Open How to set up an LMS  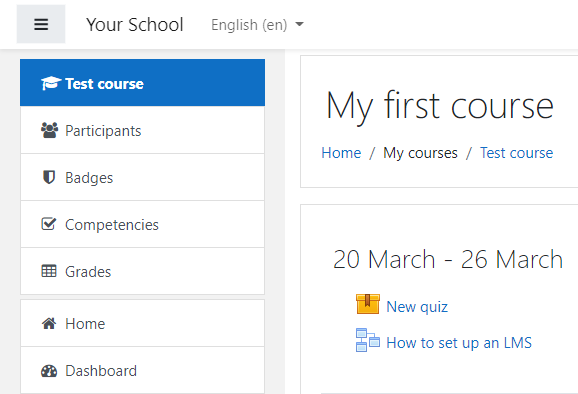point(459,343)
